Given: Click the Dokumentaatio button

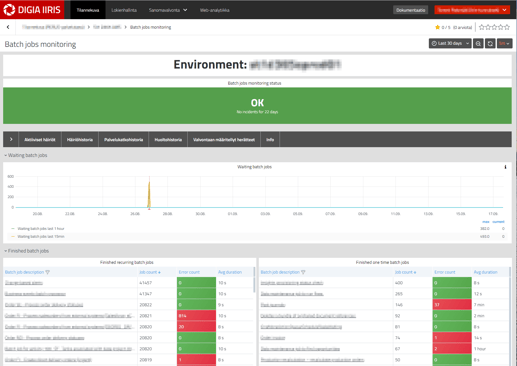Looking at the screenshot, I should click(410, 10).
